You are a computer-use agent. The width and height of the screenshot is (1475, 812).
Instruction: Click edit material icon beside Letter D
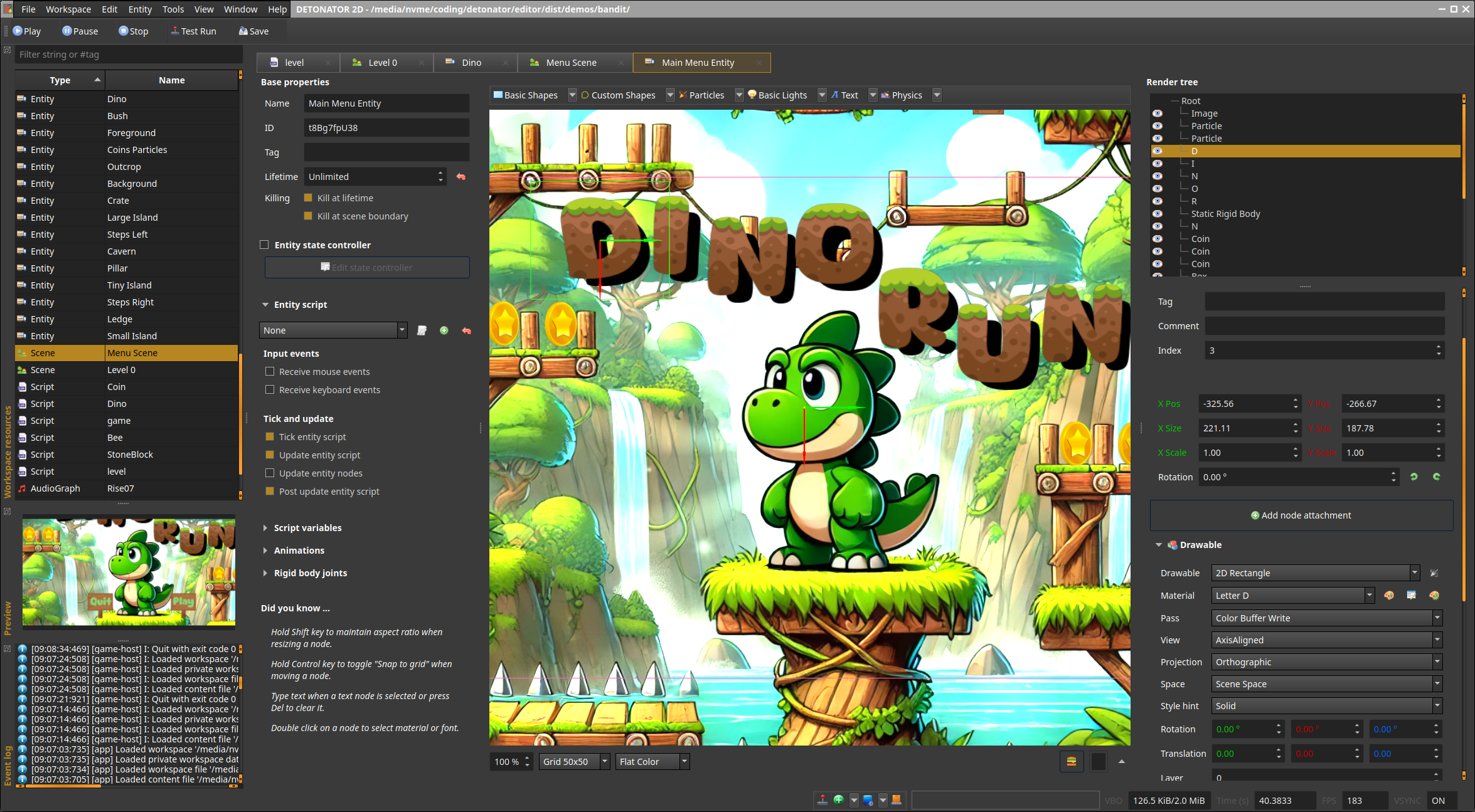click(x=1411, y=596)
